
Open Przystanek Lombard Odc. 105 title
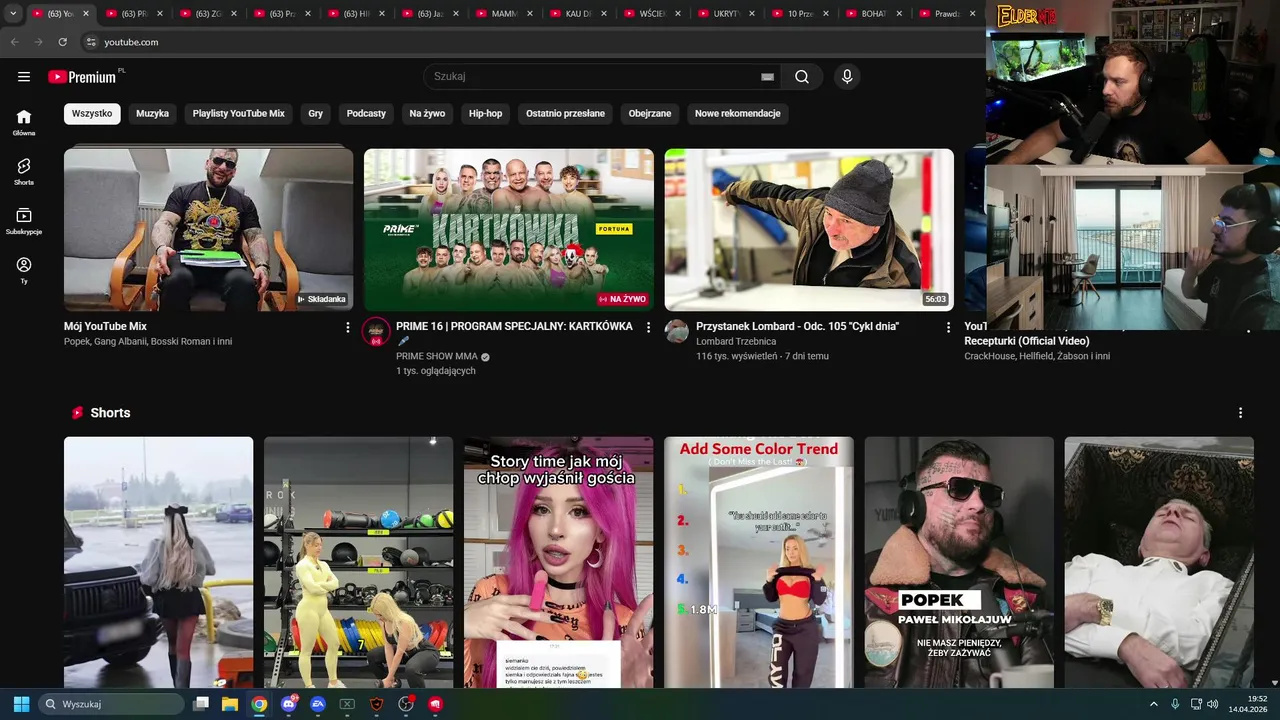click(797, 327)
